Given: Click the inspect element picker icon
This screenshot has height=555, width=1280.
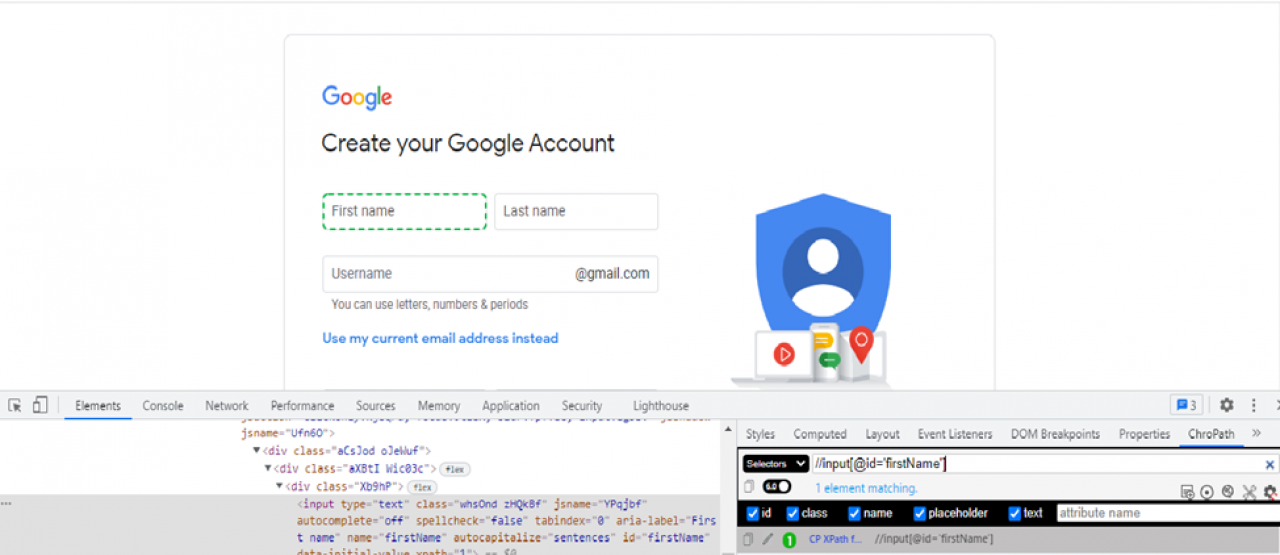Looking at the screenshot, I should pos(15,405).
